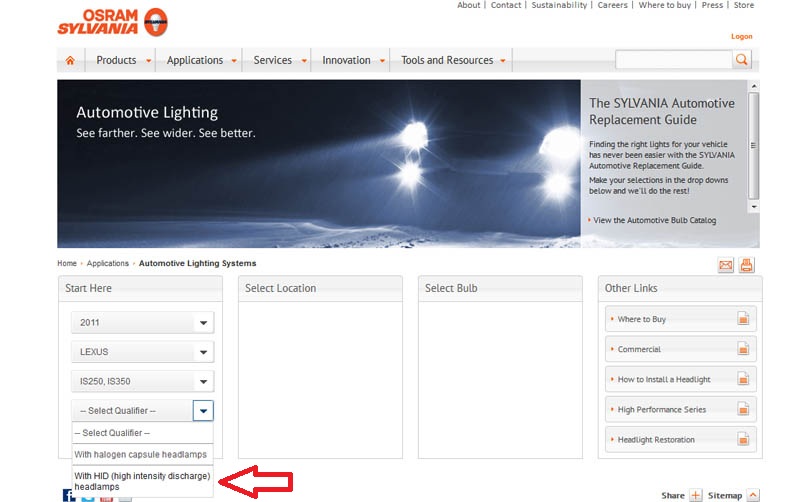Viewport: 800px width, 502px height.
Task: Open the make dropdown showing LEXUS
Action: click(142, 352)
